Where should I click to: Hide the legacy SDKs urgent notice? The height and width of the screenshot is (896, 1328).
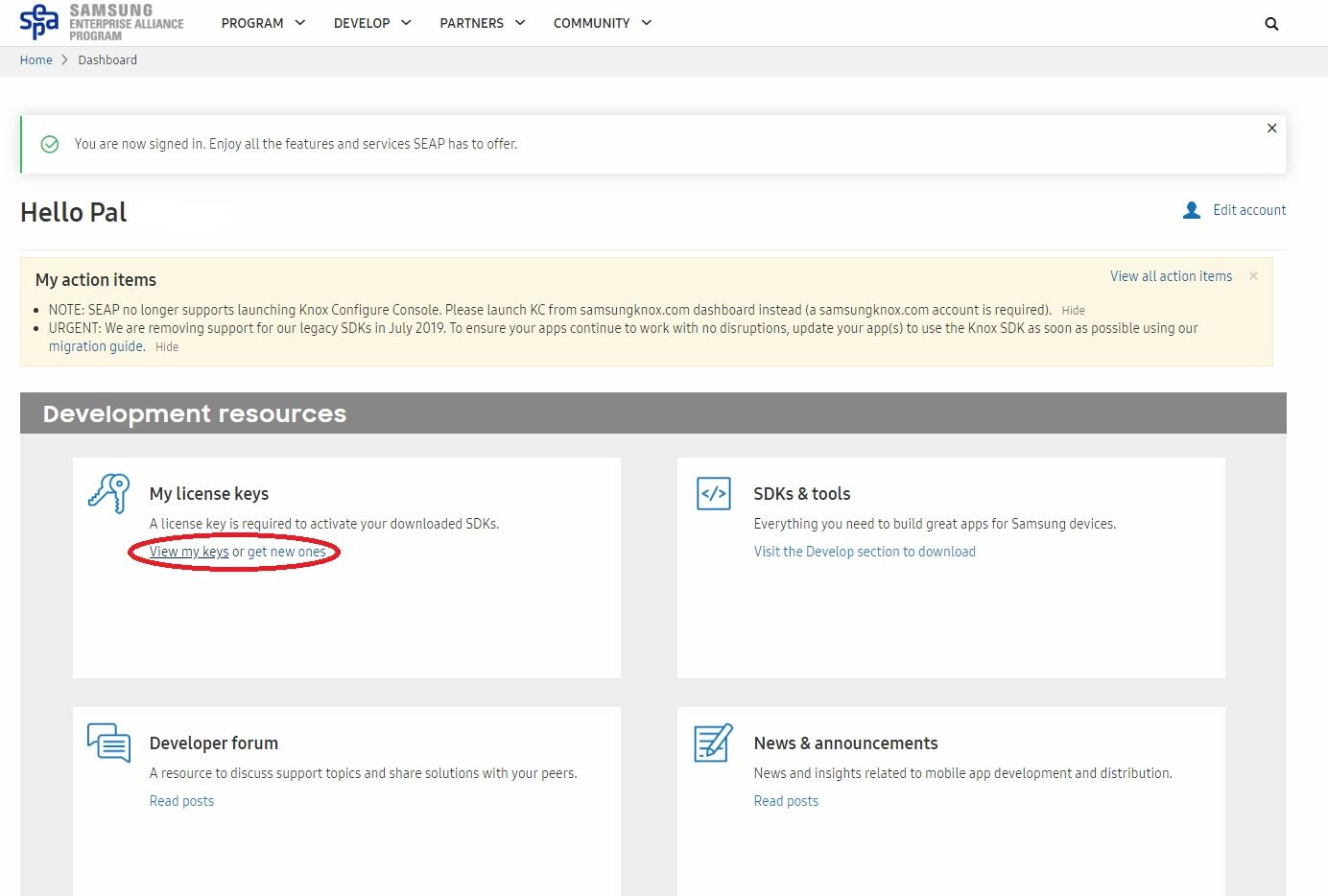[x=167, y=347]
